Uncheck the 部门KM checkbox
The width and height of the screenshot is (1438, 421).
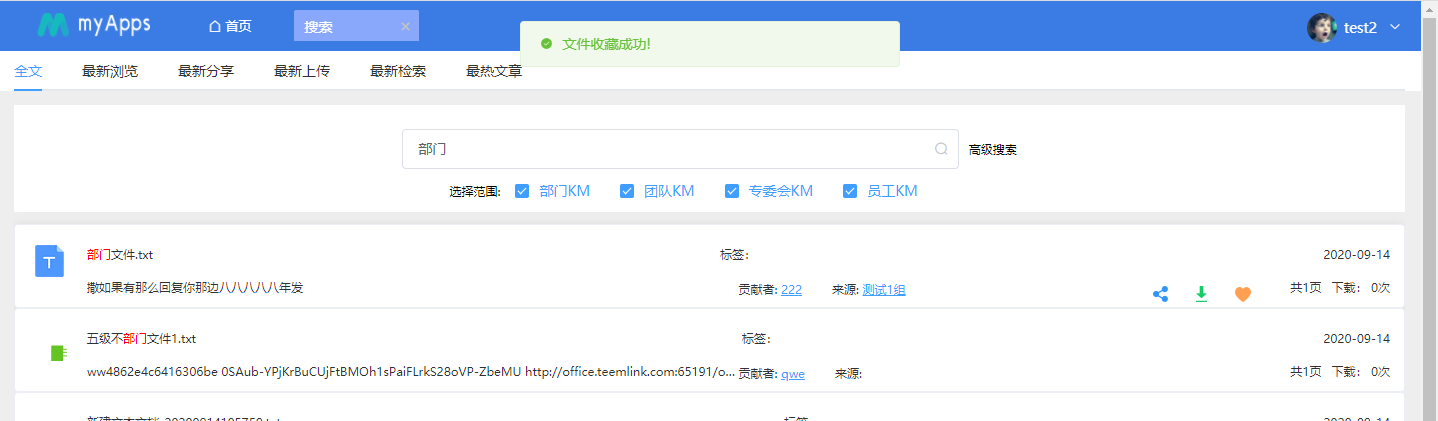point(522,191)
